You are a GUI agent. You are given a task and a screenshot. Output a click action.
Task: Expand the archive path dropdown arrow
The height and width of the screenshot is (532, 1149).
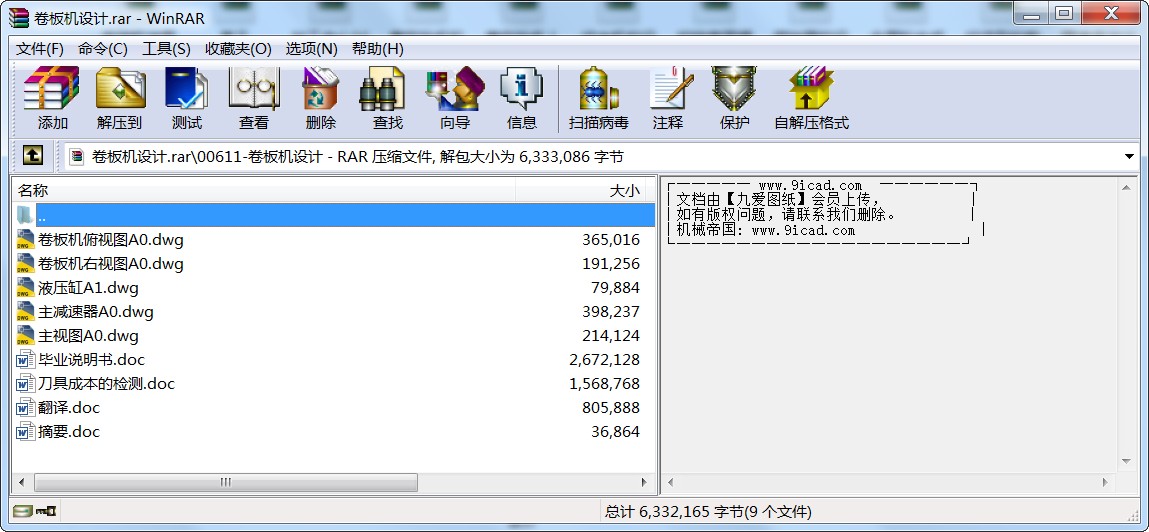(1129, 157)
